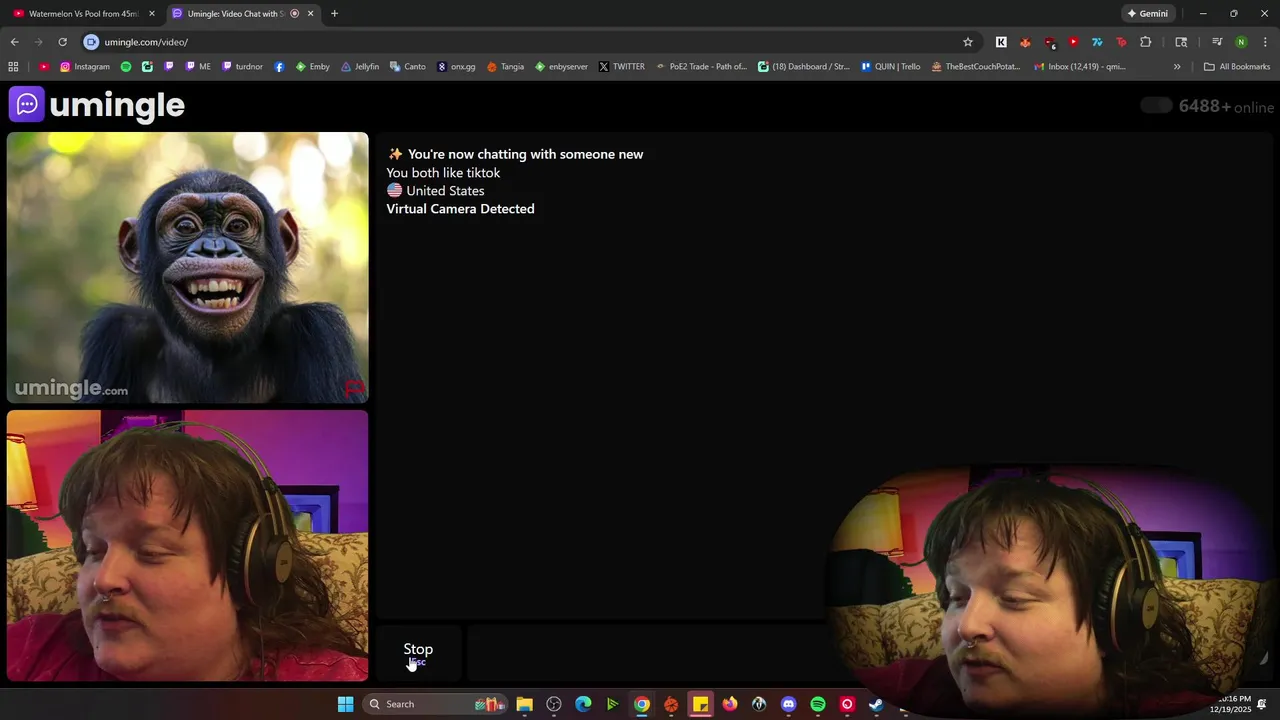Expand the bookmarks overflow chevron
This screenshot has height=720, width=1280.
pyautogui.click(x=1177, y=67)
